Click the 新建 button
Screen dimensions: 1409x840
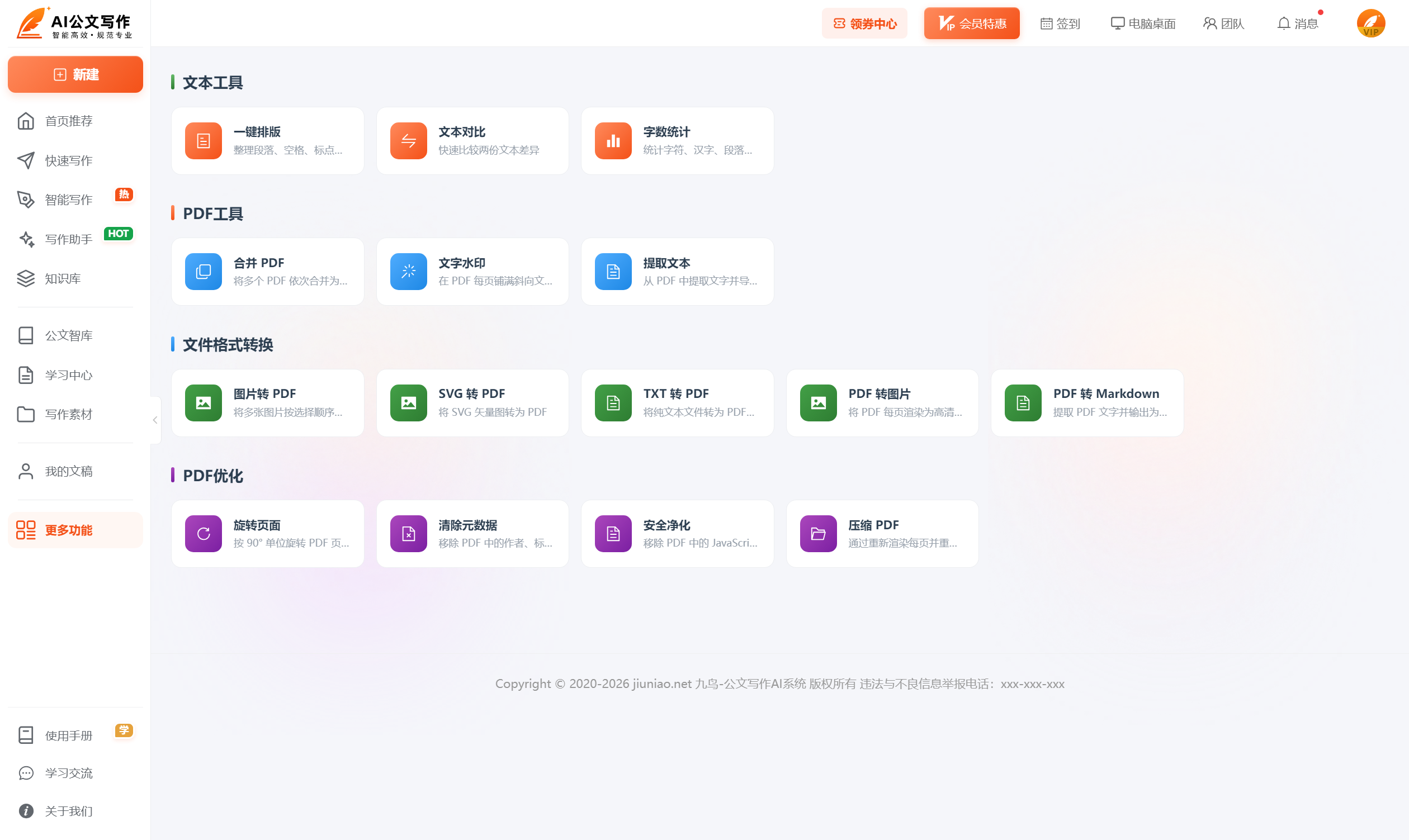tap(75, 74)
